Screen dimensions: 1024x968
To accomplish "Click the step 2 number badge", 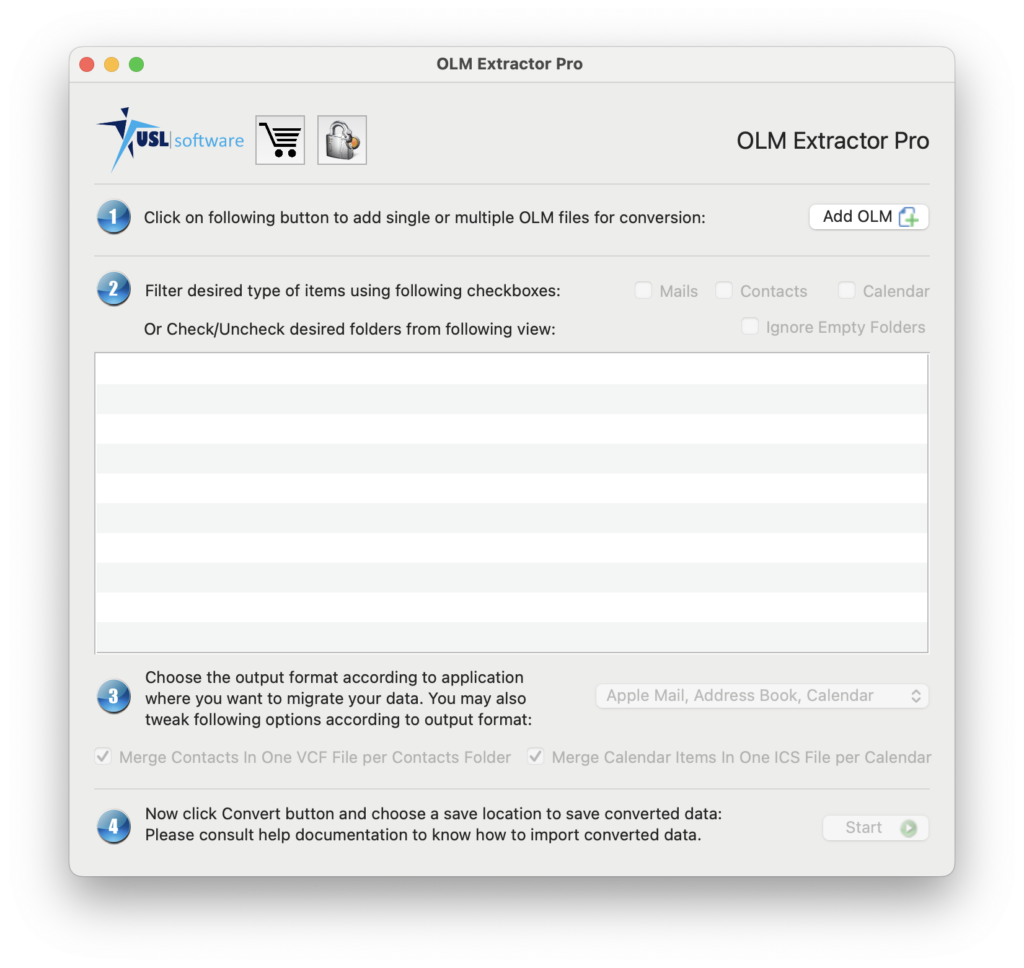I will coord(114,290).
